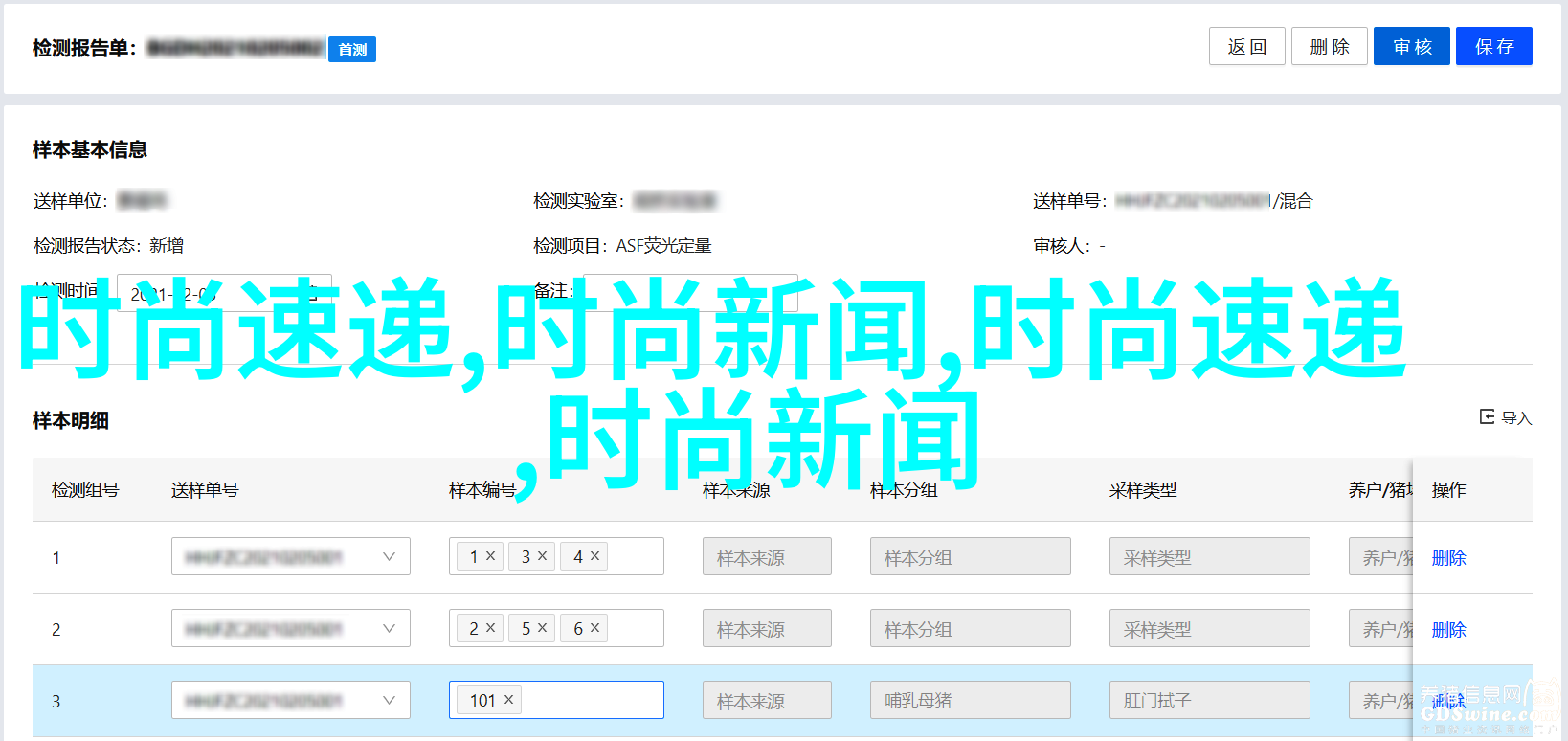Viewport: 1568px width, 741px height.
Task: Click the 采样类型 field in row 2
Action: (x=1210, y=628)
